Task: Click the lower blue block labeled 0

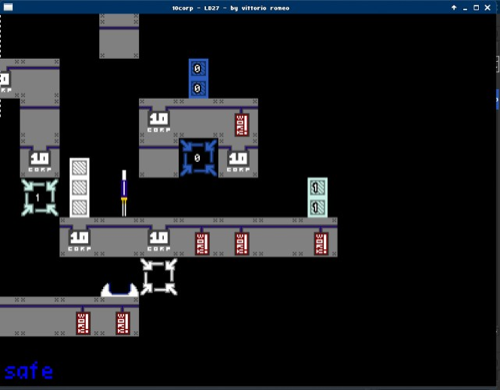Action: point(198,89)
